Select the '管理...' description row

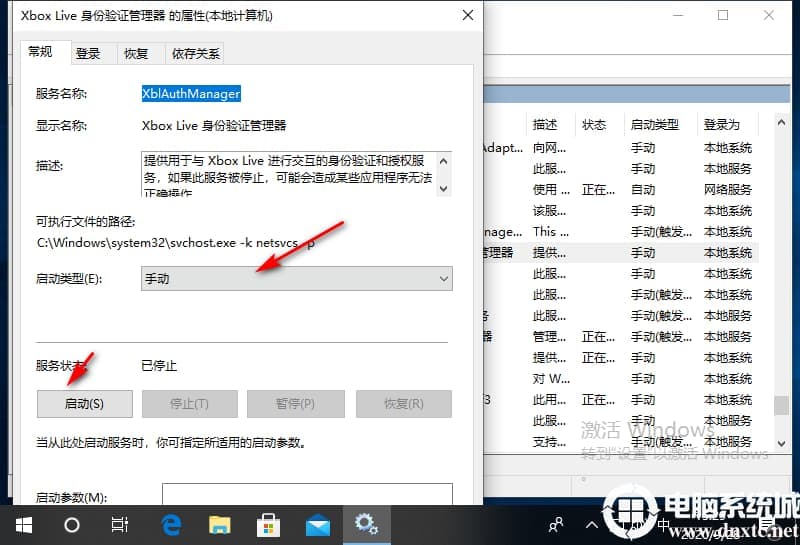(549, 337)
